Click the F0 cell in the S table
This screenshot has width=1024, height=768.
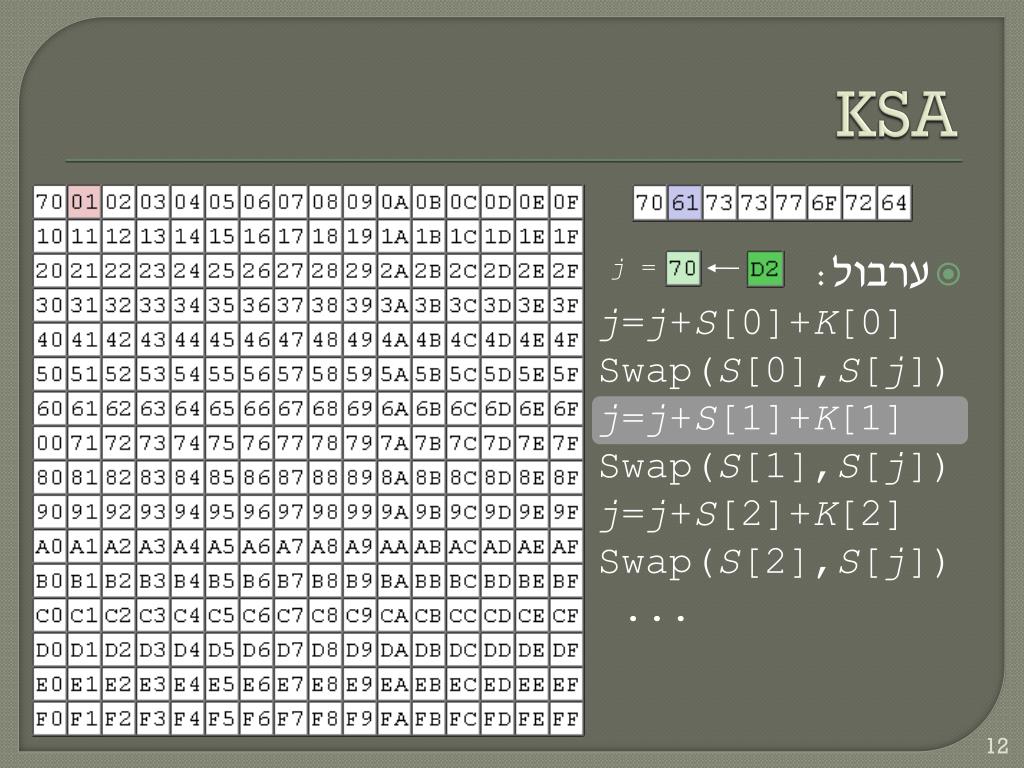50,719
